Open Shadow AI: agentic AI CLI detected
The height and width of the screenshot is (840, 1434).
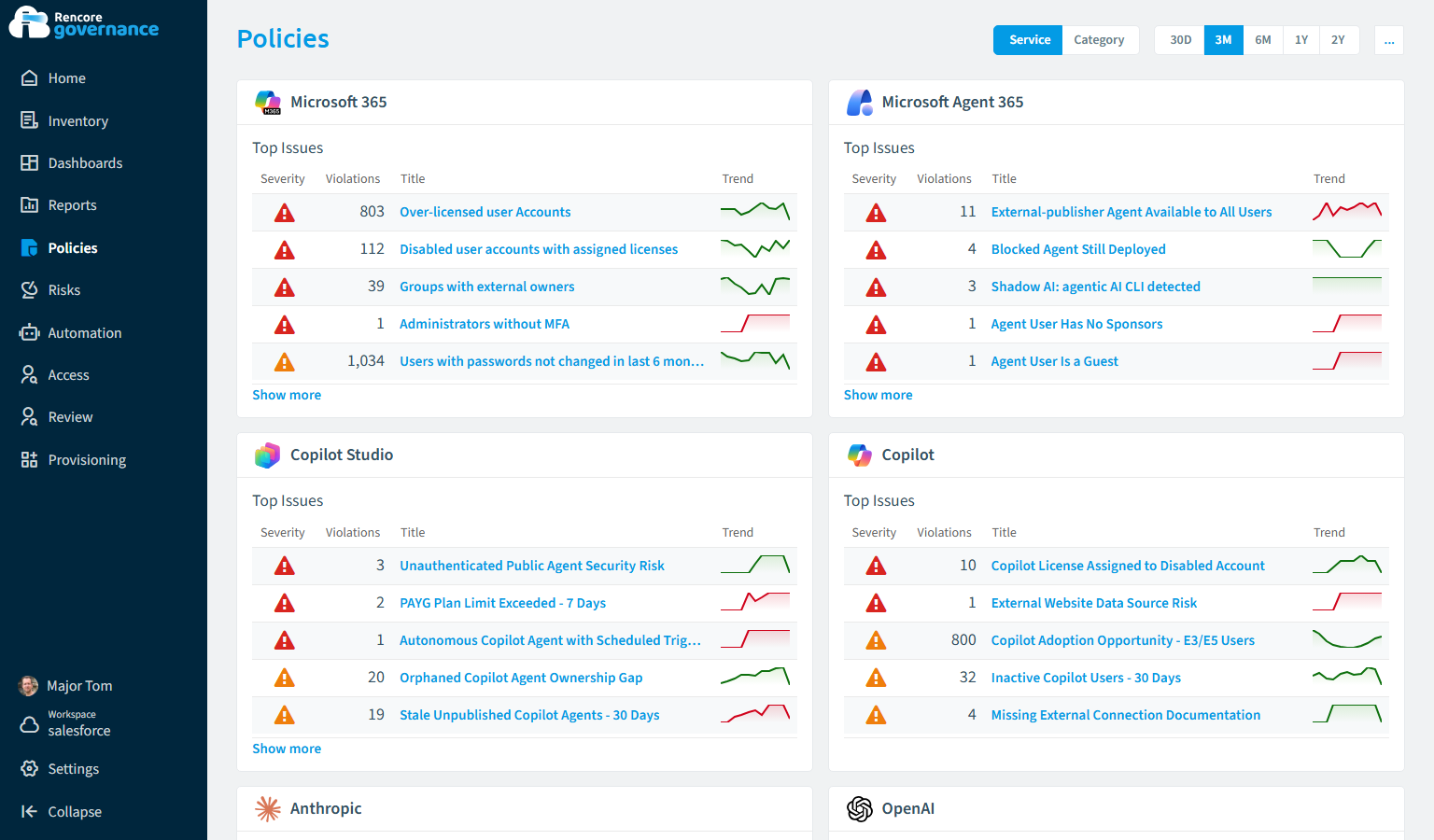click(1096, 287)
